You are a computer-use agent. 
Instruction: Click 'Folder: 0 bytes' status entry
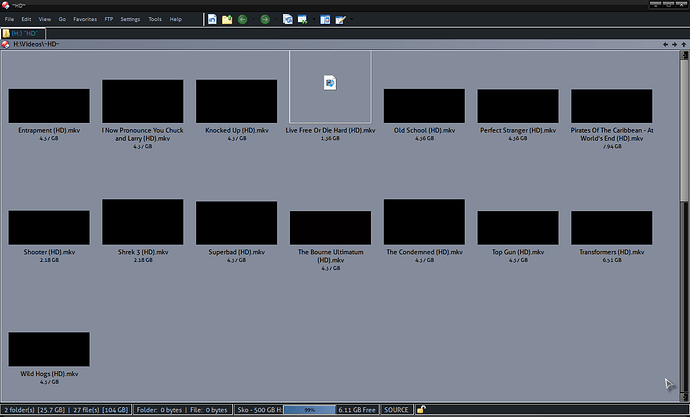(159, 410)
